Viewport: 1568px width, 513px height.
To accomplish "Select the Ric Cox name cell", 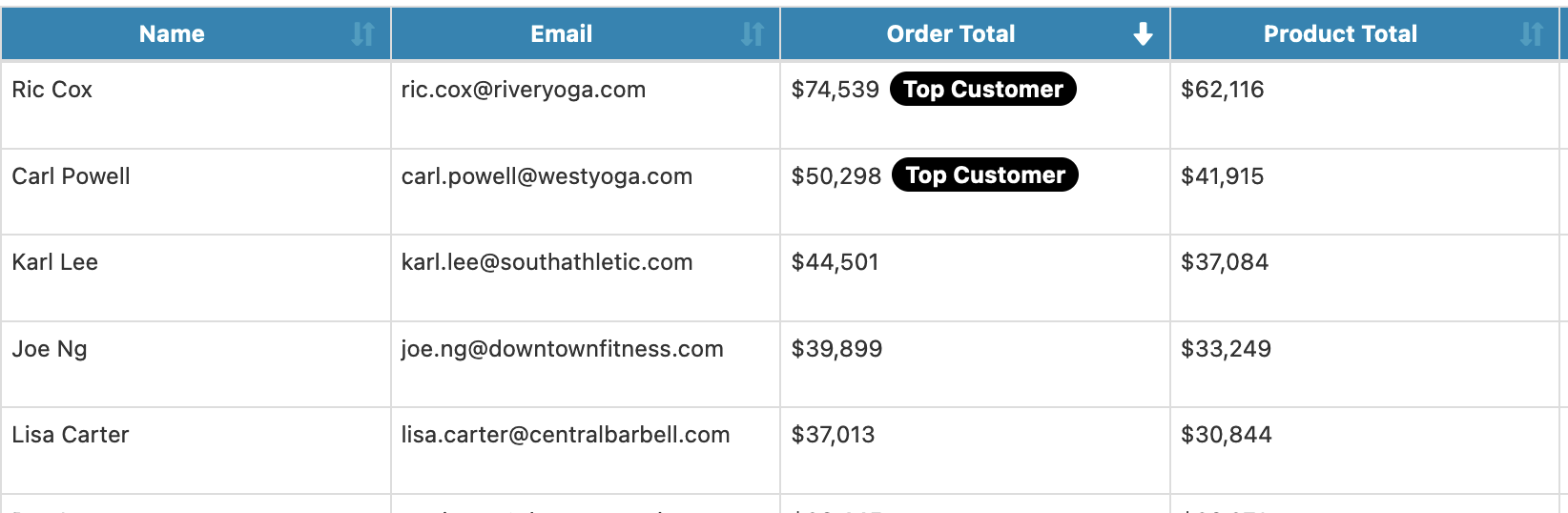I will pyautogui.click(x=52, y=90).
